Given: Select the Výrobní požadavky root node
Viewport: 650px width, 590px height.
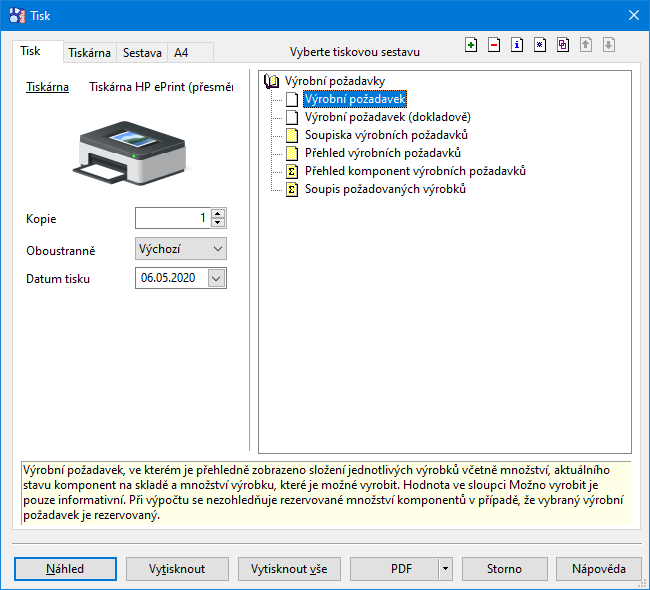Looking at the screenshot, I should click(335, 81).
